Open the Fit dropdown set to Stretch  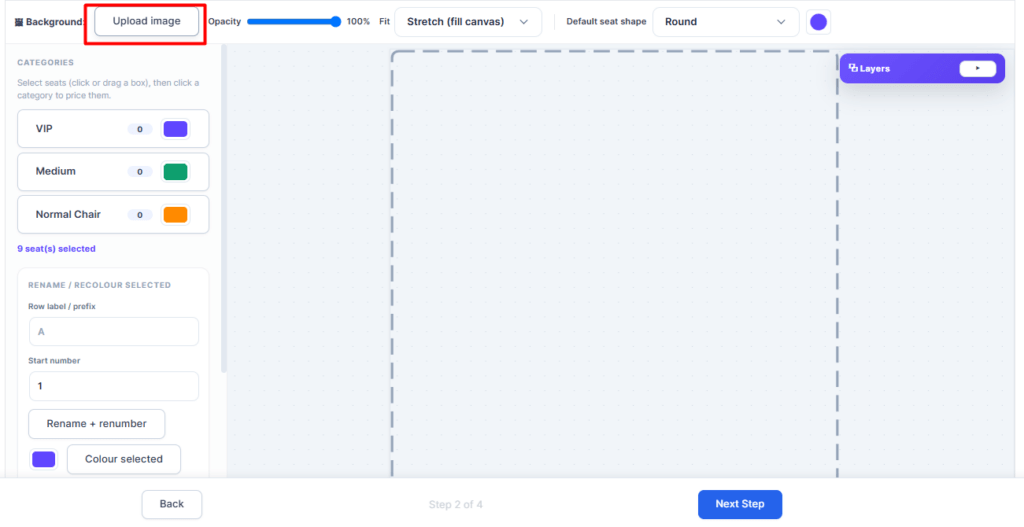click(x=468, y=22)
